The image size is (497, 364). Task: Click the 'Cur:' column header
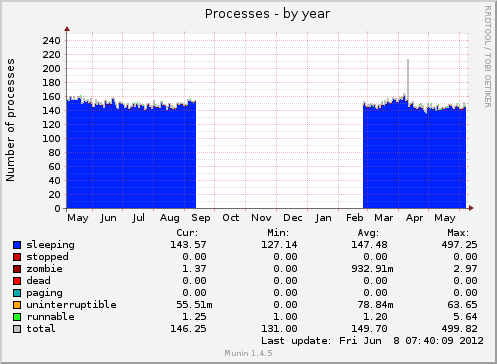tap(187, 233)
